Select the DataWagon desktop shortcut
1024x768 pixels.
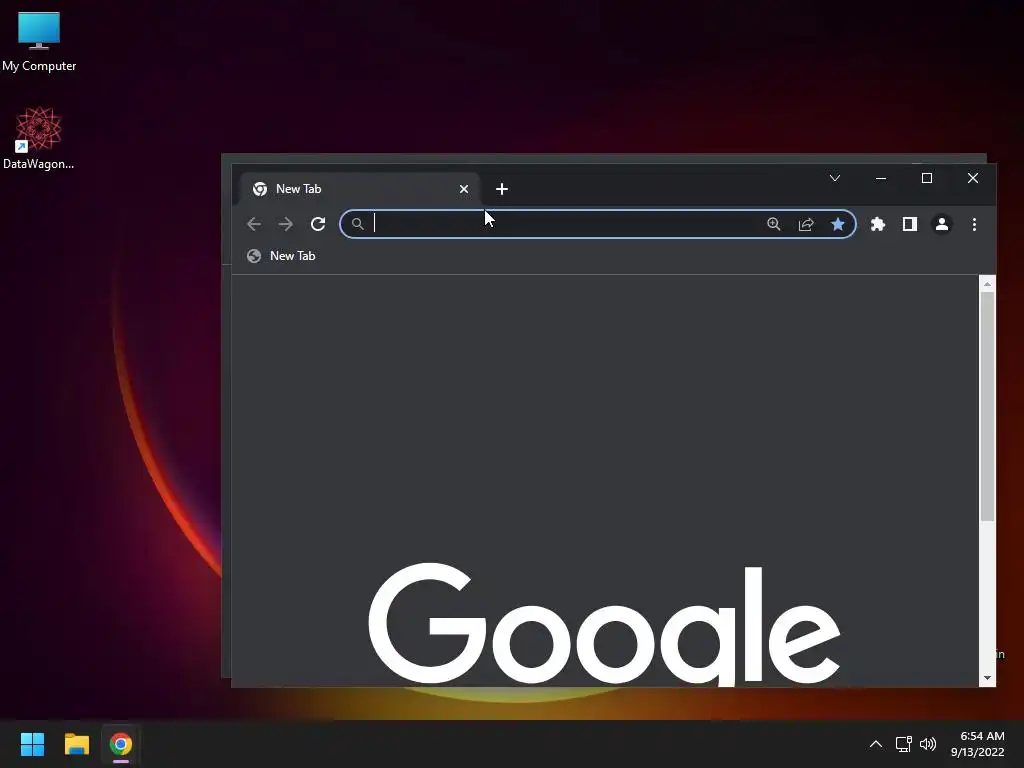click(x=39, y=138)
